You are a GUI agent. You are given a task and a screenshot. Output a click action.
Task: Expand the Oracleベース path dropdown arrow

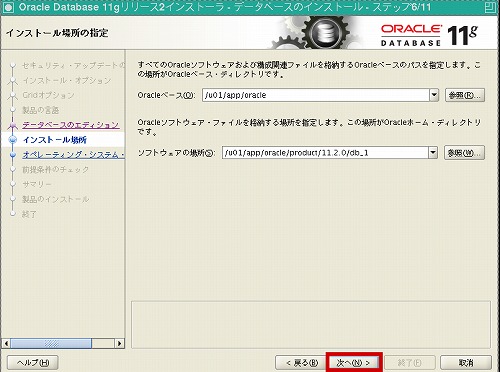[x=433, y=95]
